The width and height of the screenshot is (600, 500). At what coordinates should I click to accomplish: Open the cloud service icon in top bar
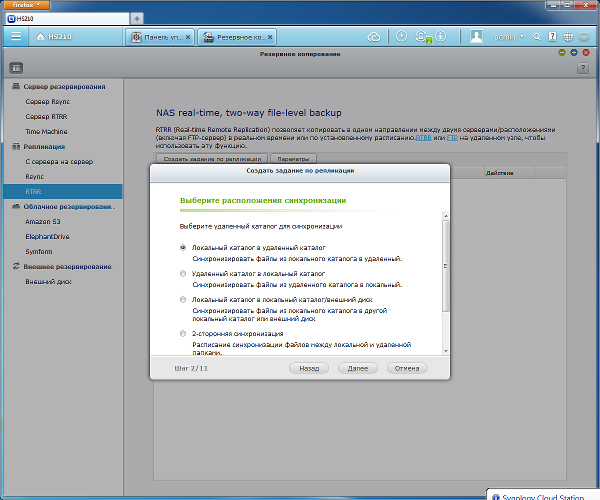374,37
